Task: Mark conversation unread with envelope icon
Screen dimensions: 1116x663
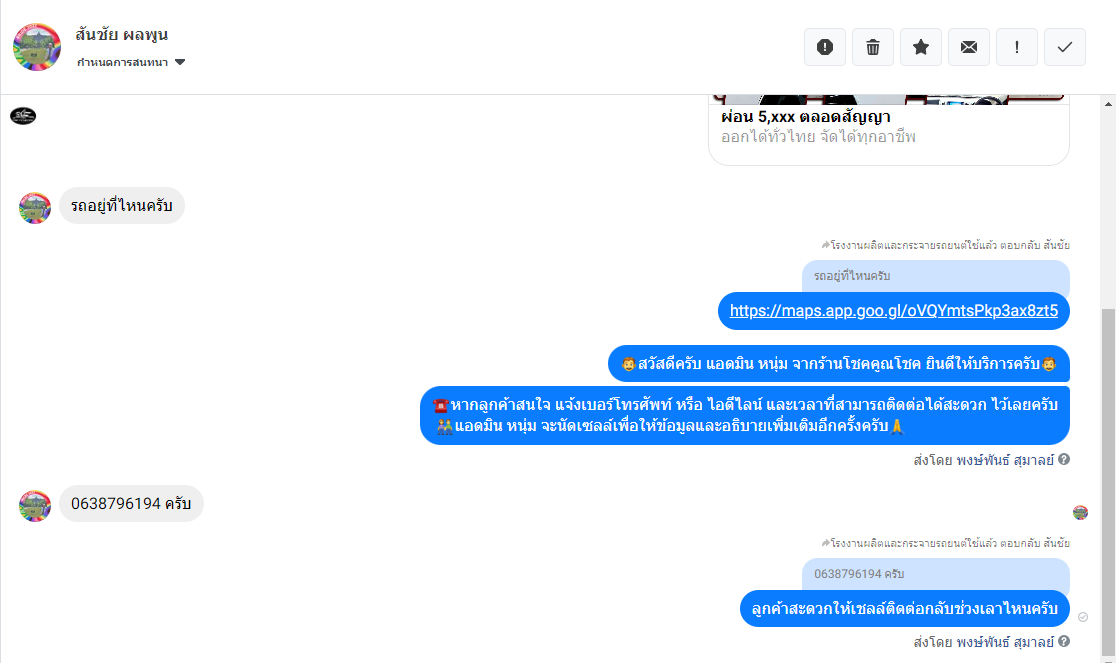Action: pos(969,47)
